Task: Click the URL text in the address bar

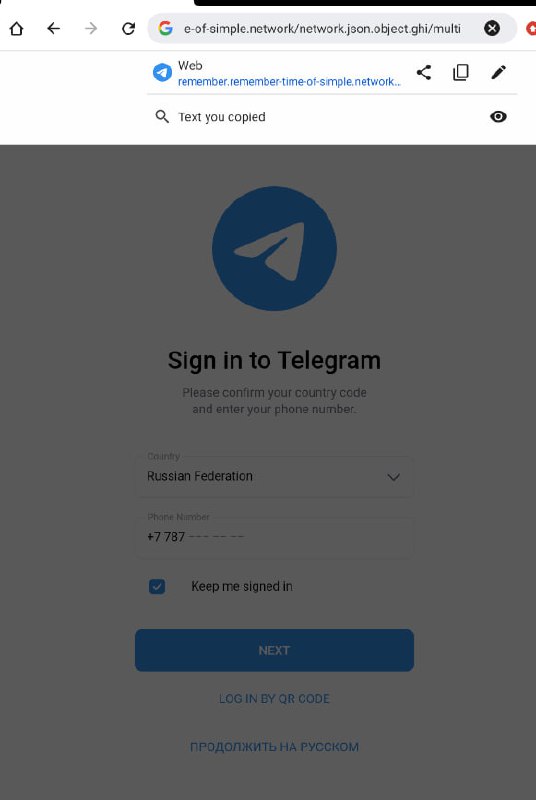Action: [x=322, y=29]
